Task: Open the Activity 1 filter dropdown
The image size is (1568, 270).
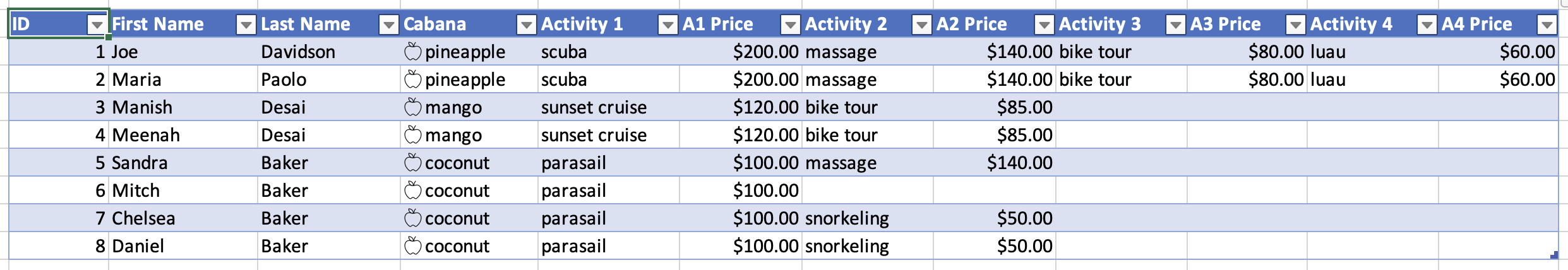Action: click(667, 25)
